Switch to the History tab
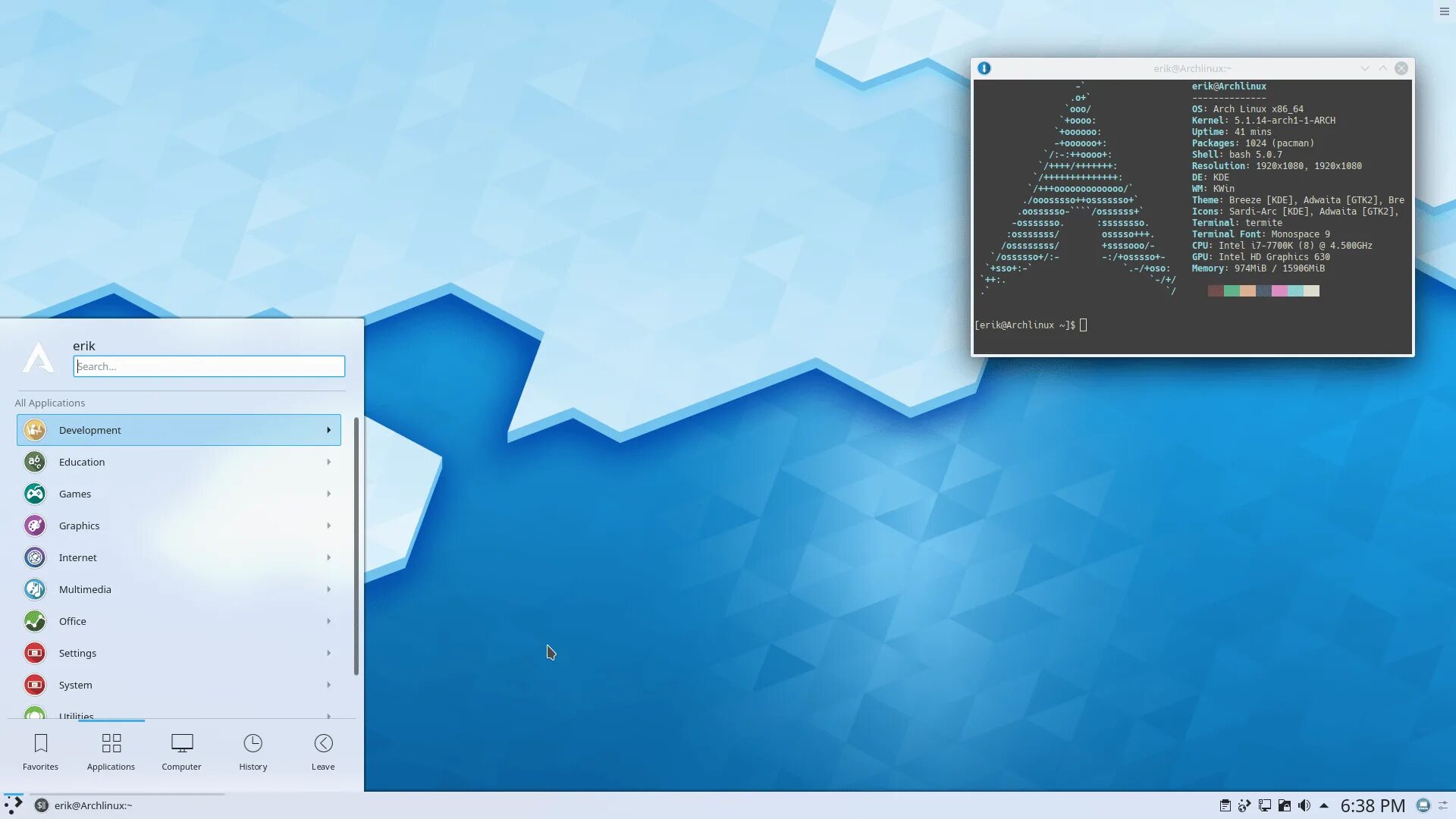The height and width of the screenshot is (819, 1456). [x=253, y=752]
